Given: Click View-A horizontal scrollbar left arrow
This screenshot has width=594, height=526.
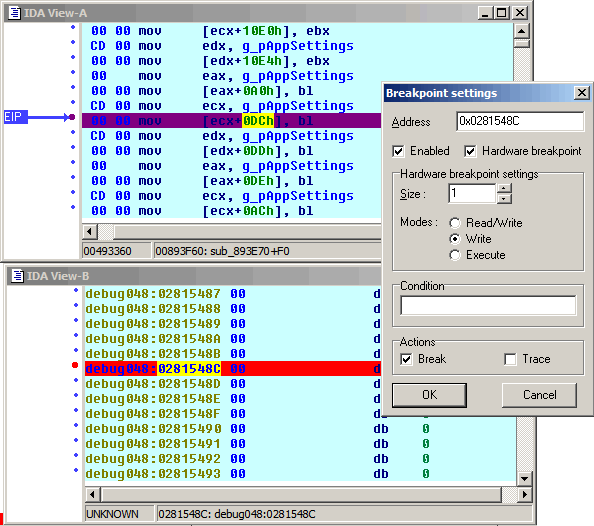Looking at the screenshot, I should (89, 231).
